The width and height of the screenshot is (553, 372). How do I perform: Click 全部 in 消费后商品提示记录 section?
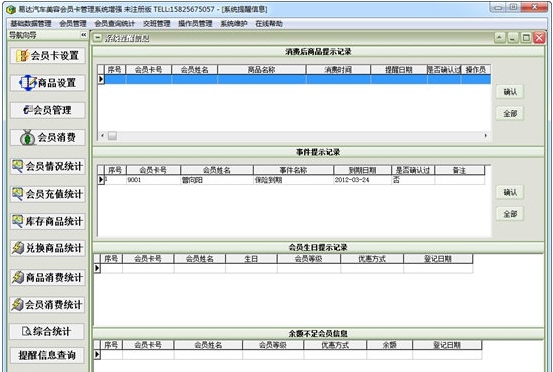[x=510, y=114]
